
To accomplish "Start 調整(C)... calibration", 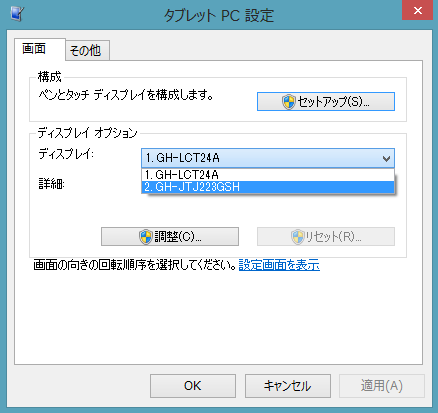I will [170, 237].
